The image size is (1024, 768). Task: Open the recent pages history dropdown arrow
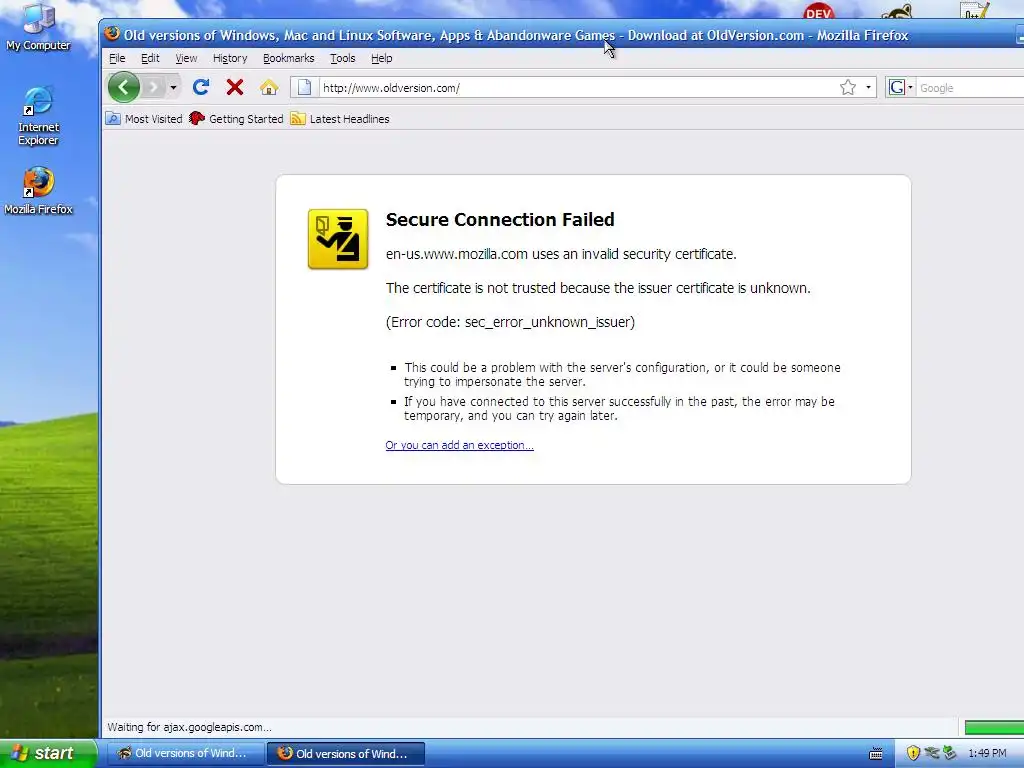pyautogui.click(x=173, y=88)
